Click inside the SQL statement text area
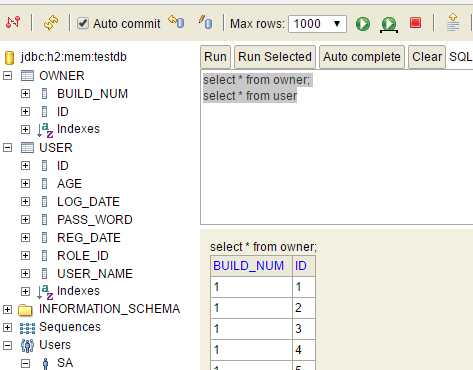 337,147
